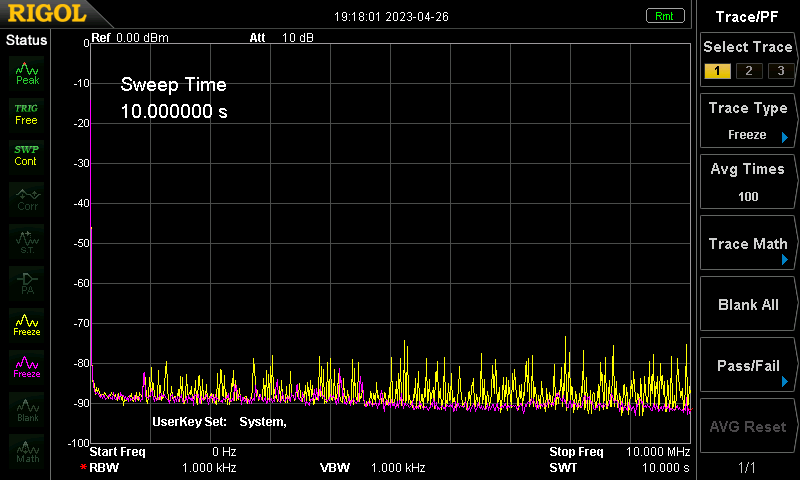Click the yellow Freeze trace icon
Screen dimensions: 800x480
(27, 325)
